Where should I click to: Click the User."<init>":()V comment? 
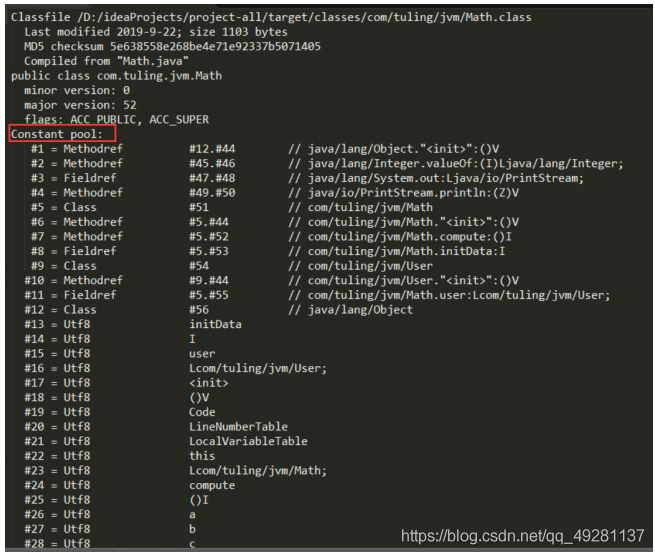click(404, 280)
